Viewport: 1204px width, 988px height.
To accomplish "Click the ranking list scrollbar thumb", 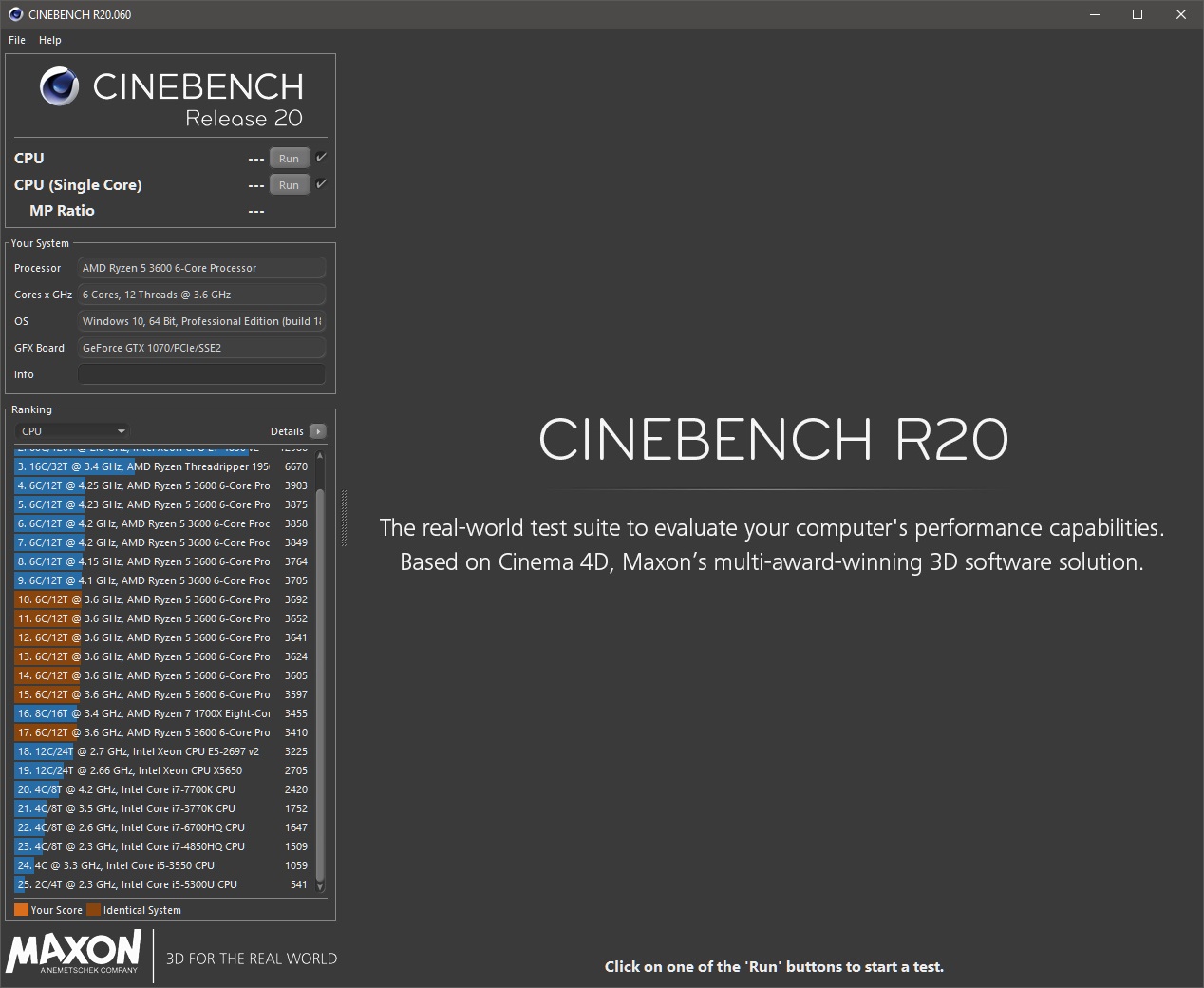I will coord(320,684).
